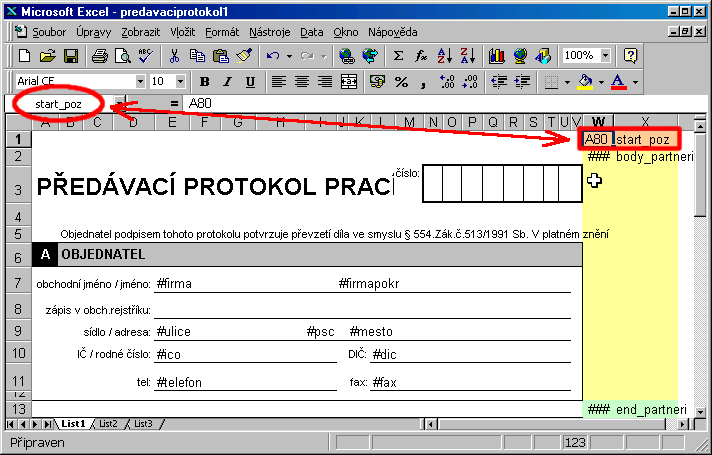Viewport: 712px width, 455px height.
Task: Click the Save icon in toolbar
Action: point(71,56)
